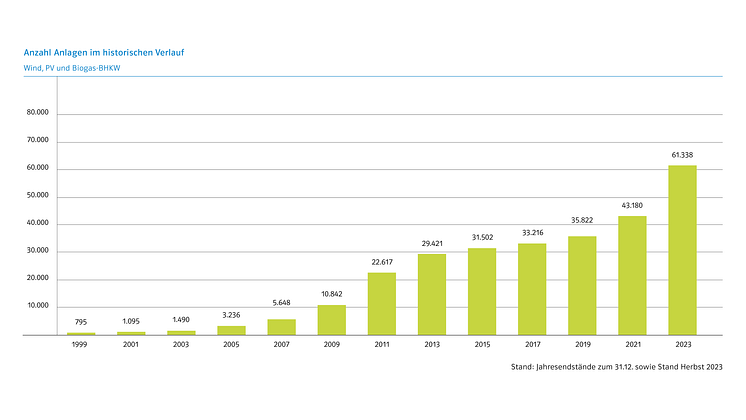Click the x-axis year label 2021
The height and width of the screenshot is (420, 746).
pos(633,344)
